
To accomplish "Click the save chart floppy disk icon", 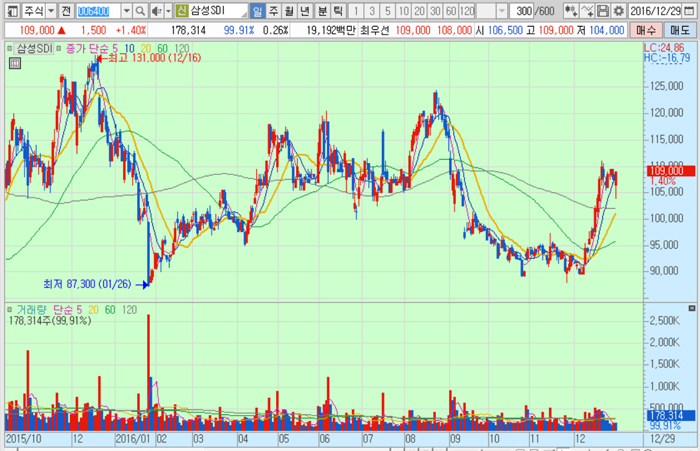I will 602,11.
